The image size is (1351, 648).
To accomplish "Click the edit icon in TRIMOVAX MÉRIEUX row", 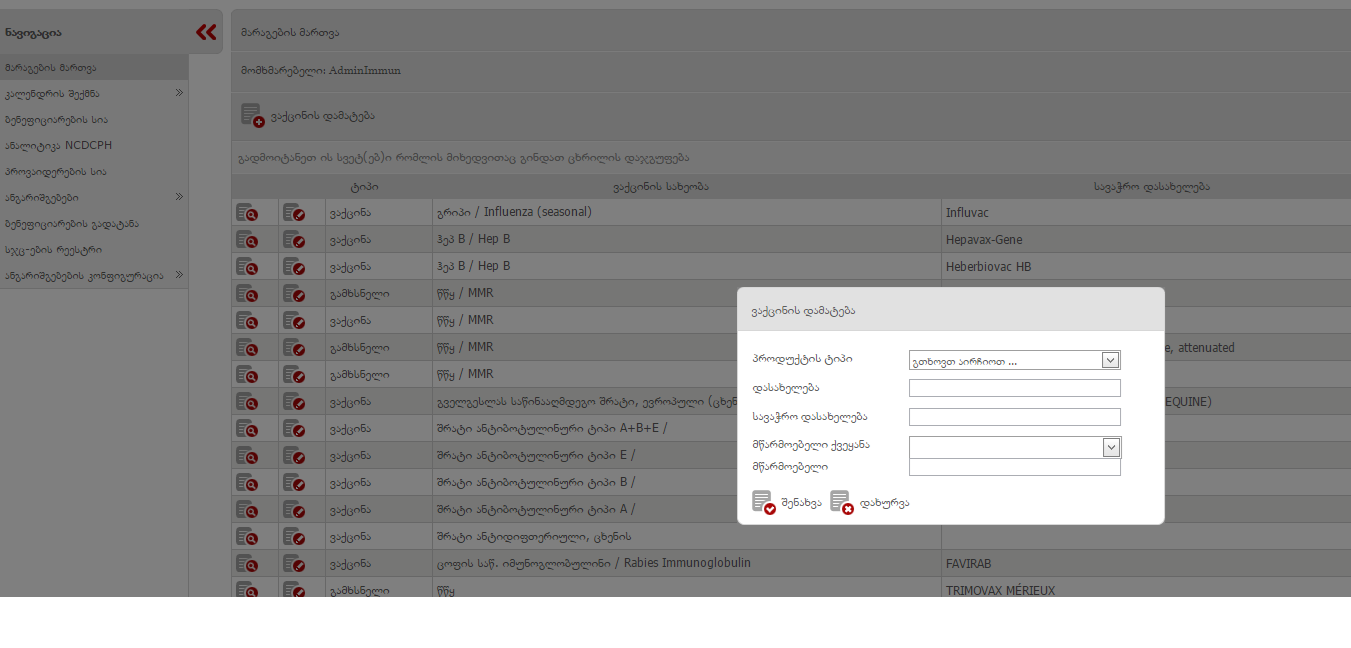I will click(294, 590).
